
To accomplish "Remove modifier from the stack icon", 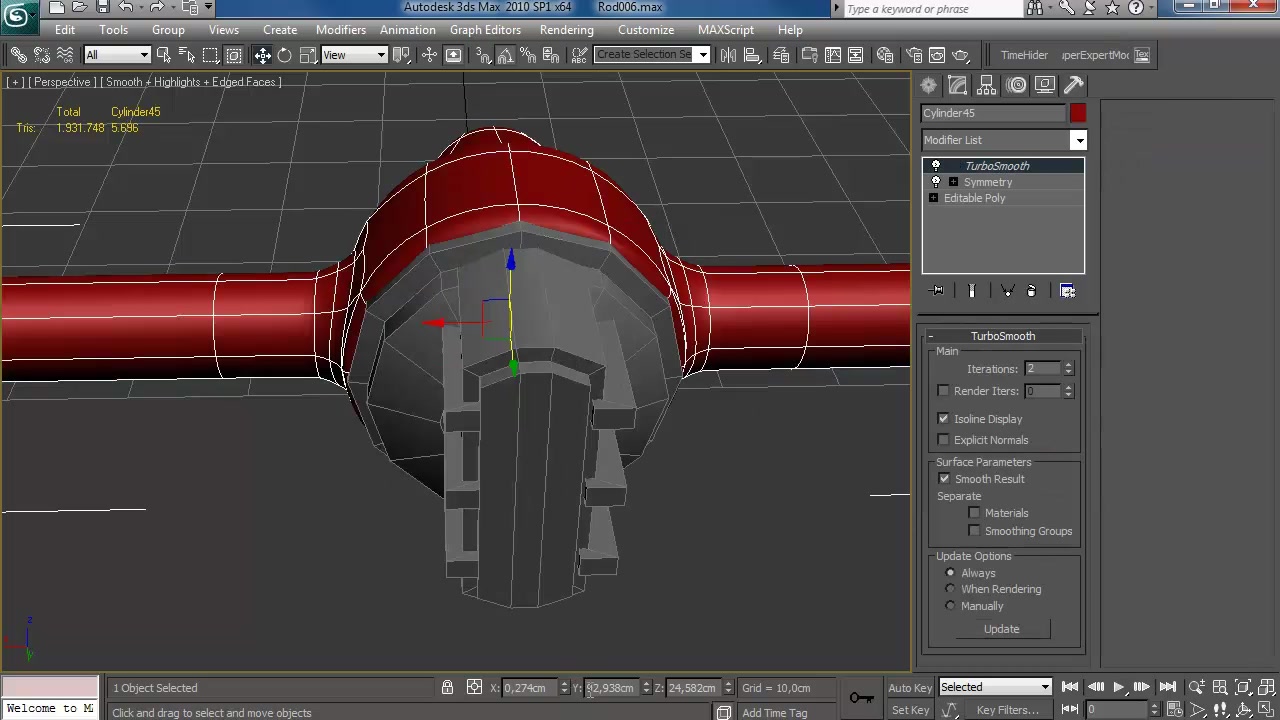I will pyautogui.click(x=1031, y=291).
